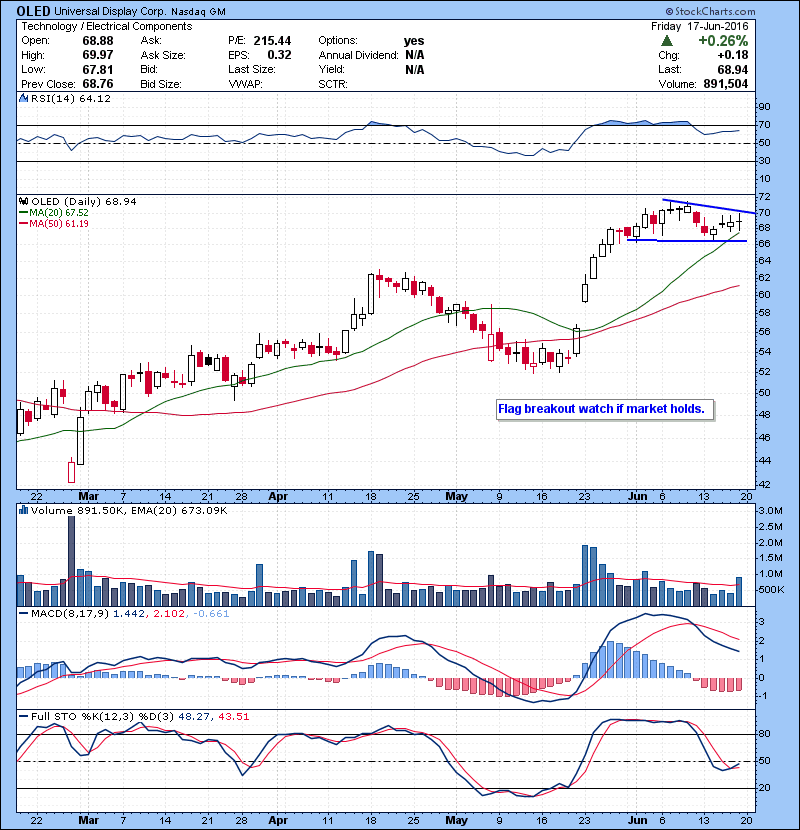The image size is (800, 830).
Task: Click the Annual Dividend N/A value
Action: coord(415,55)
